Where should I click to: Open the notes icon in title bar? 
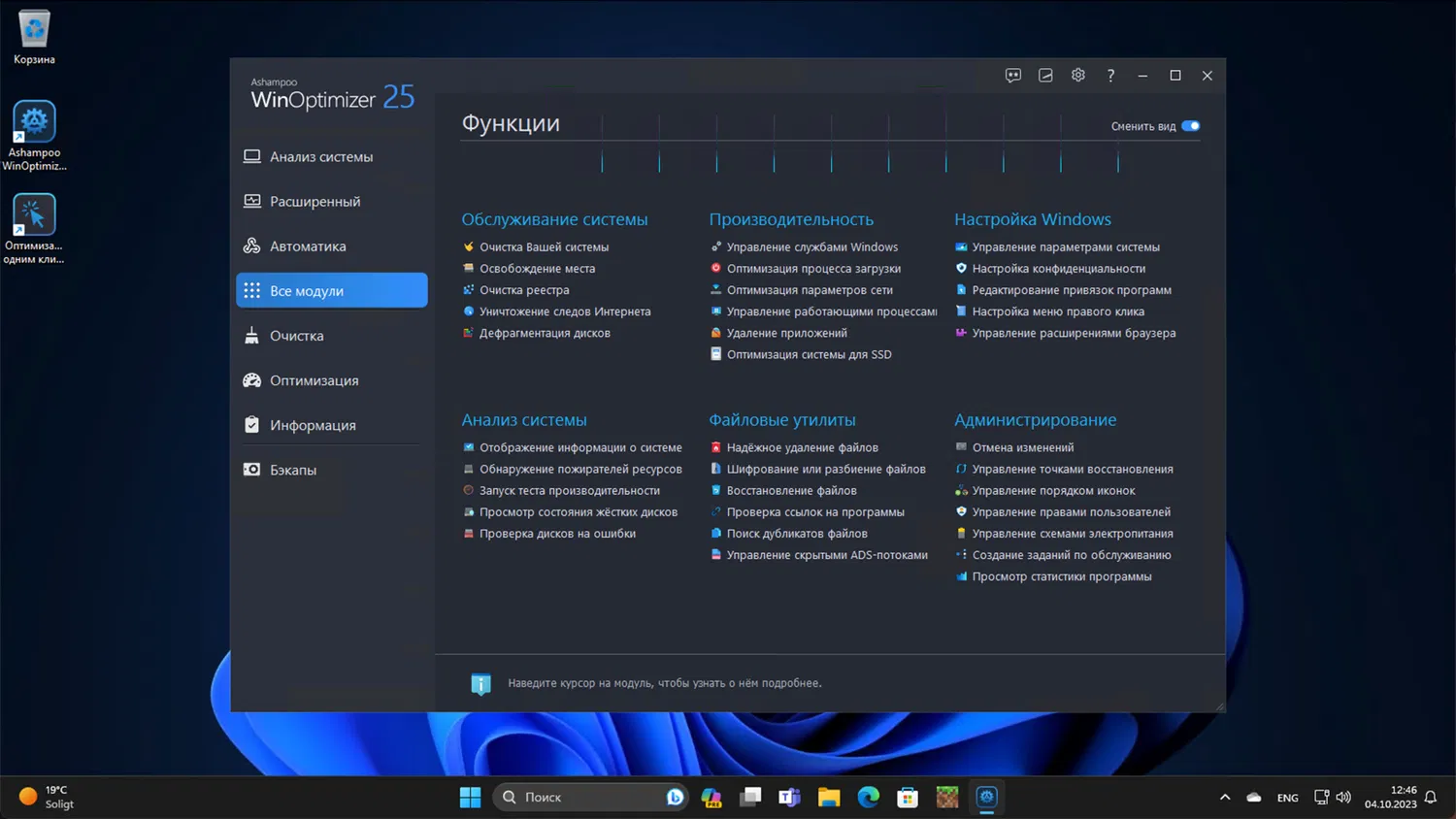coord(1045,76)
